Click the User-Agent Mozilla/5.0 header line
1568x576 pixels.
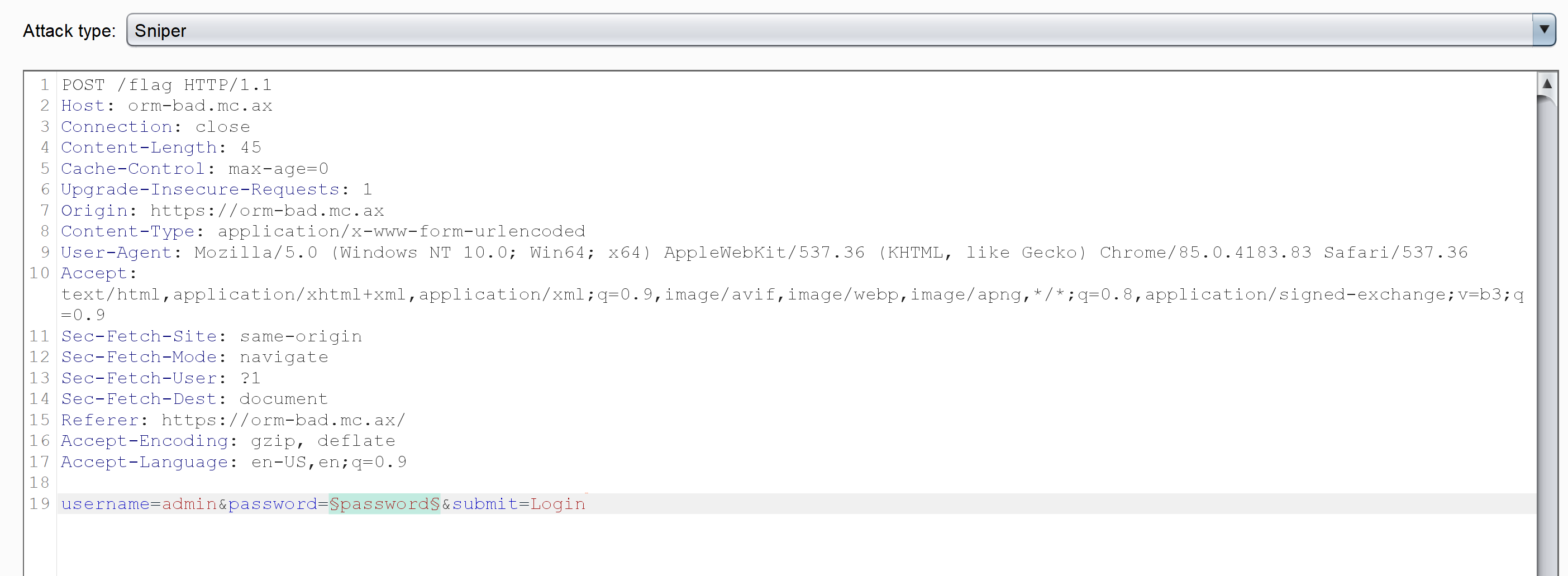point(765,252)
